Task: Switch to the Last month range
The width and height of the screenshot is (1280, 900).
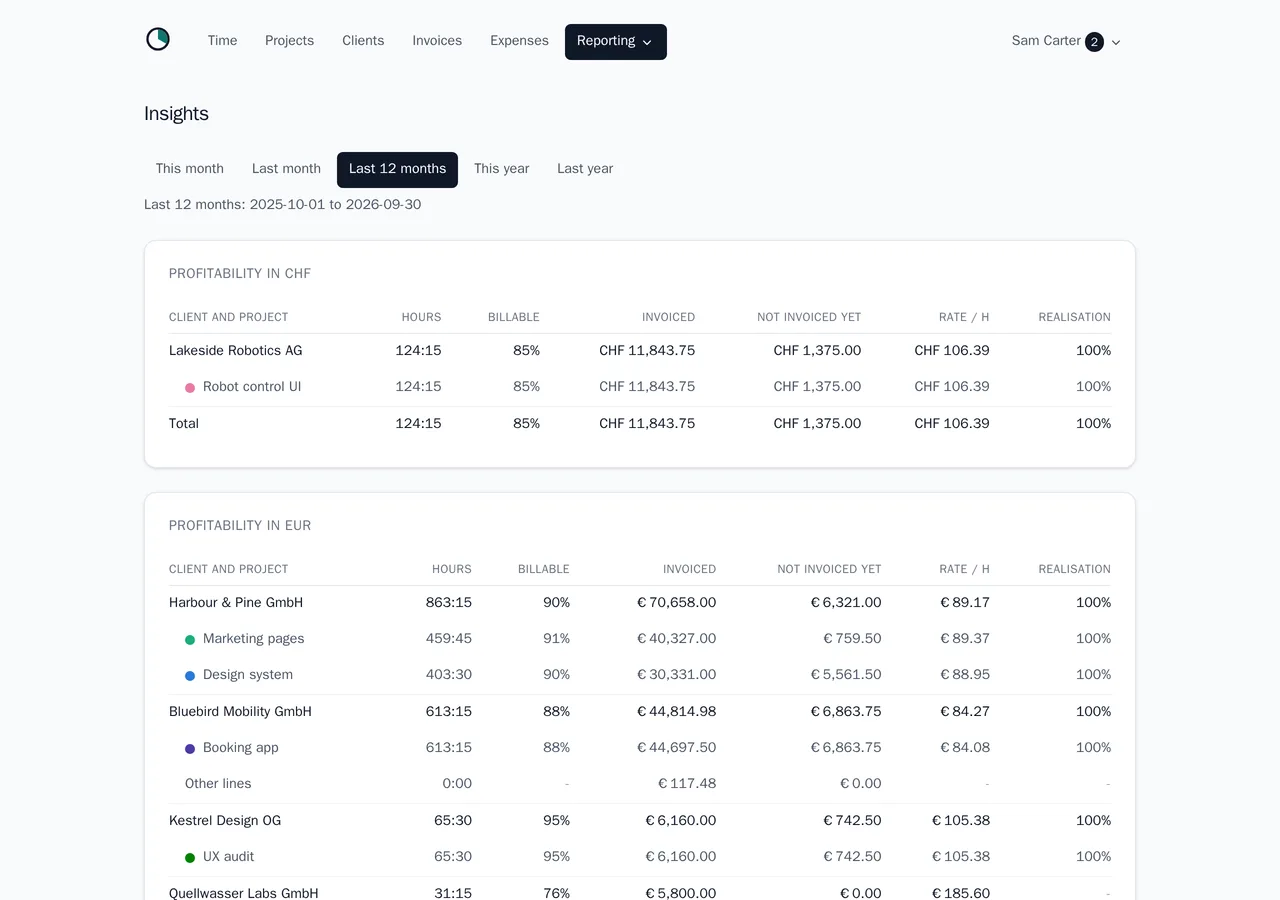Action: click(286, 169)
